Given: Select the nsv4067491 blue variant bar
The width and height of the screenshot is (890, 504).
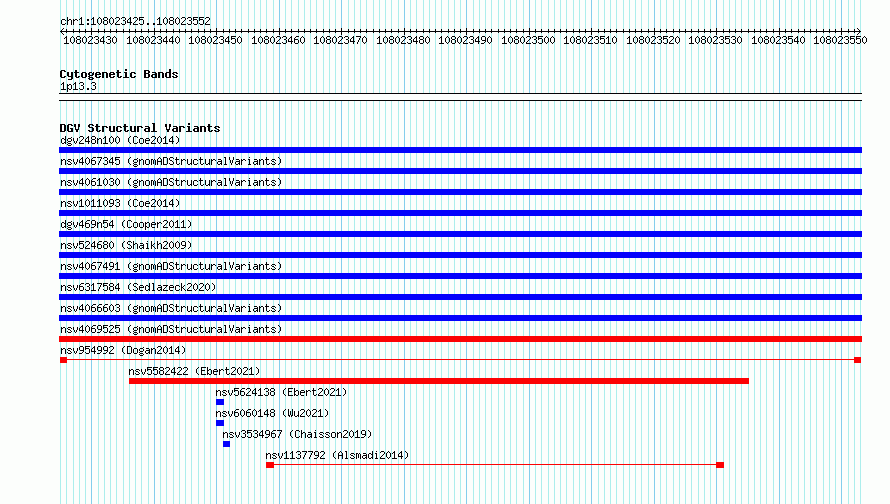Looking at the screenshot, I should pyautogui.click(x=460, y=276).
